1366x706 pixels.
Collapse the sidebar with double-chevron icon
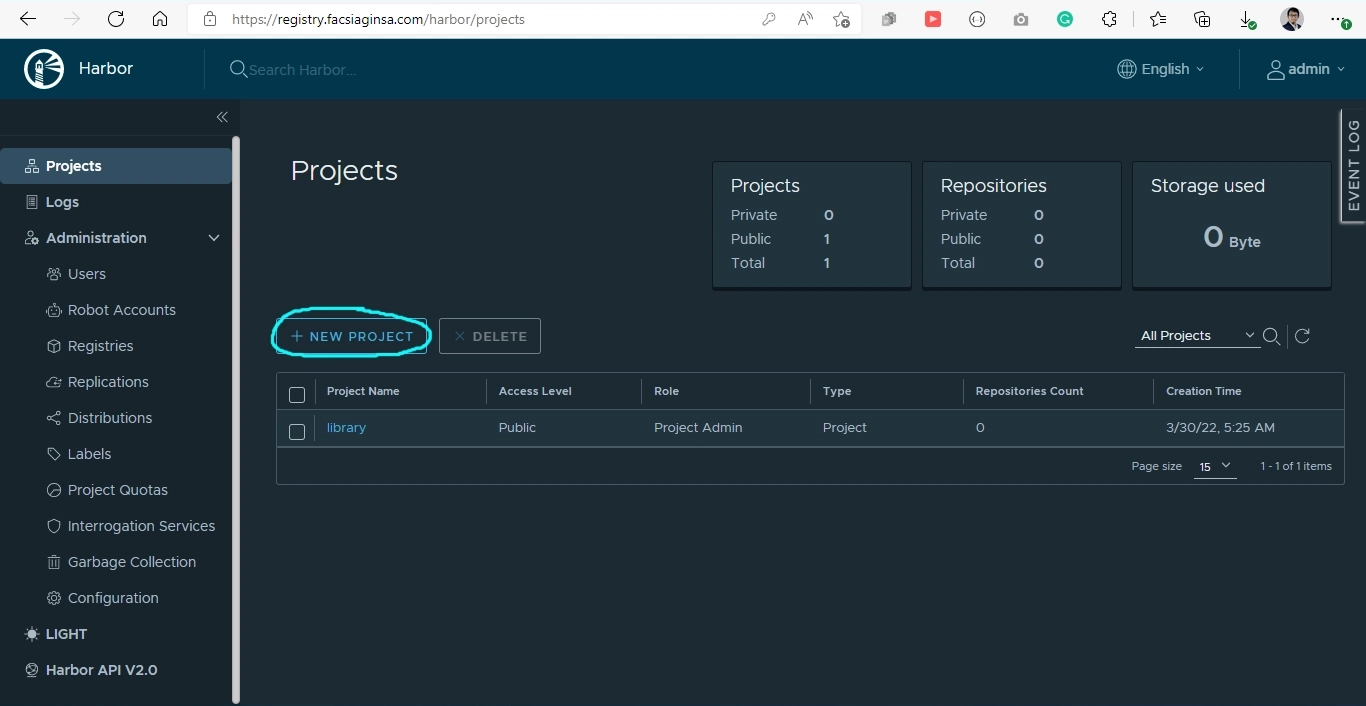pos(222,117)
